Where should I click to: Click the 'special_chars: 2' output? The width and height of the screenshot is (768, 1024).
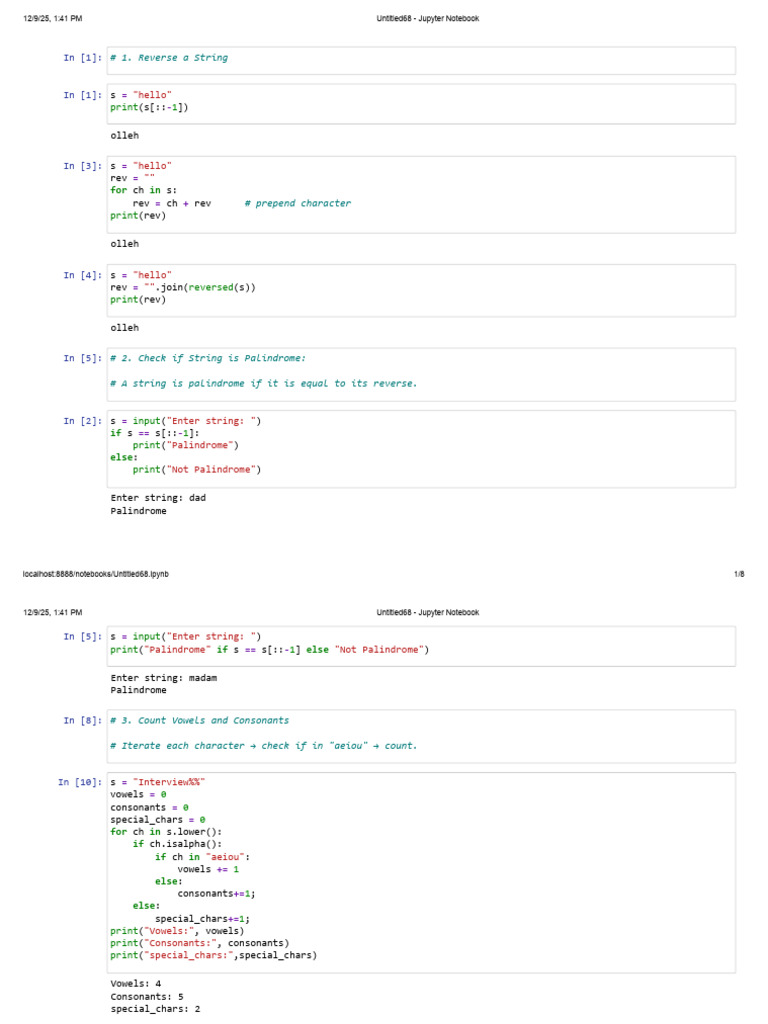pyautogui.click(x=155, y=1009)
